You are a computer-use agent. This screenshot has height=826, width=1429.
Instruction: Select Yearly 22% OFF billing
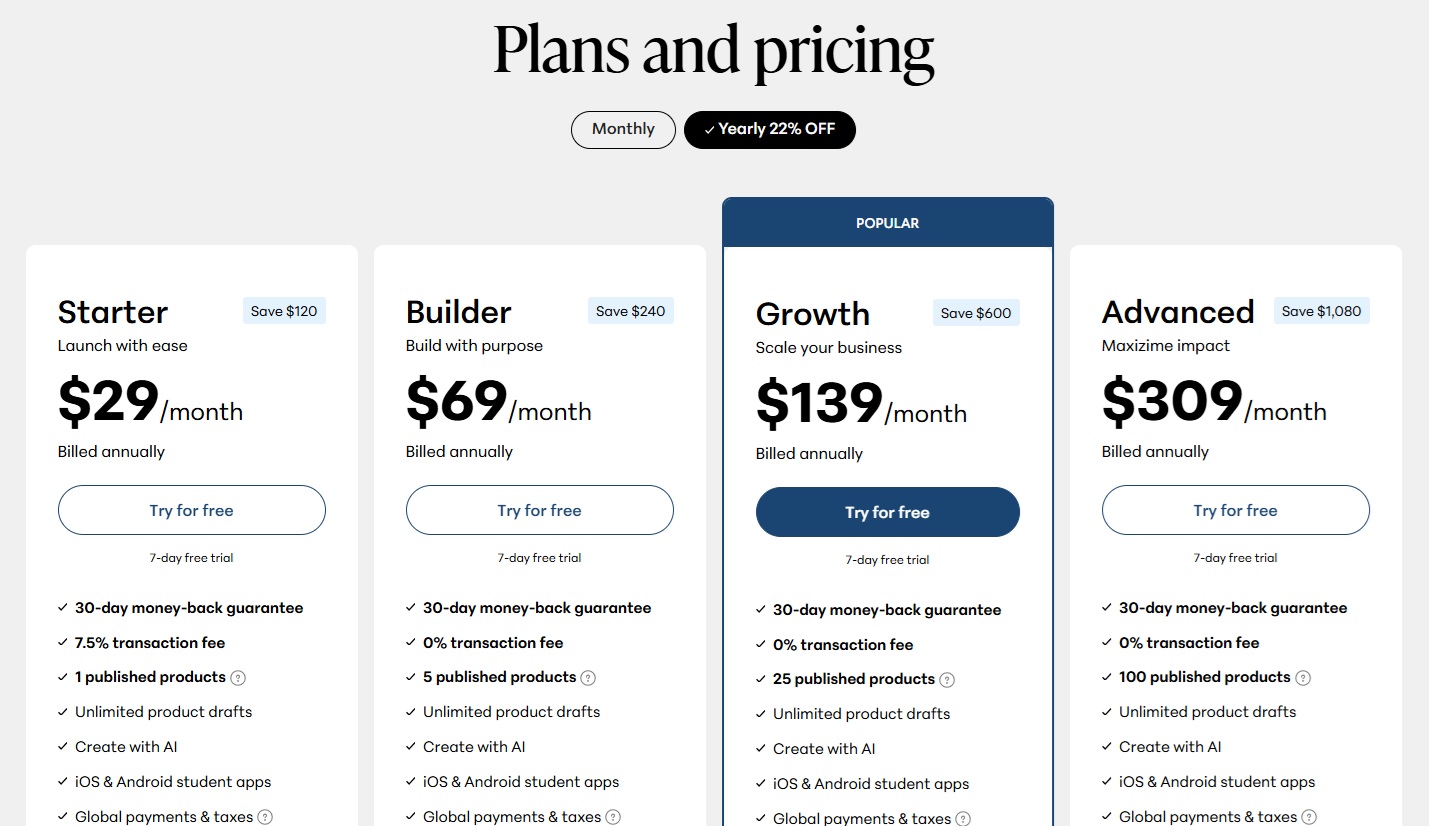tap(769, 129)
